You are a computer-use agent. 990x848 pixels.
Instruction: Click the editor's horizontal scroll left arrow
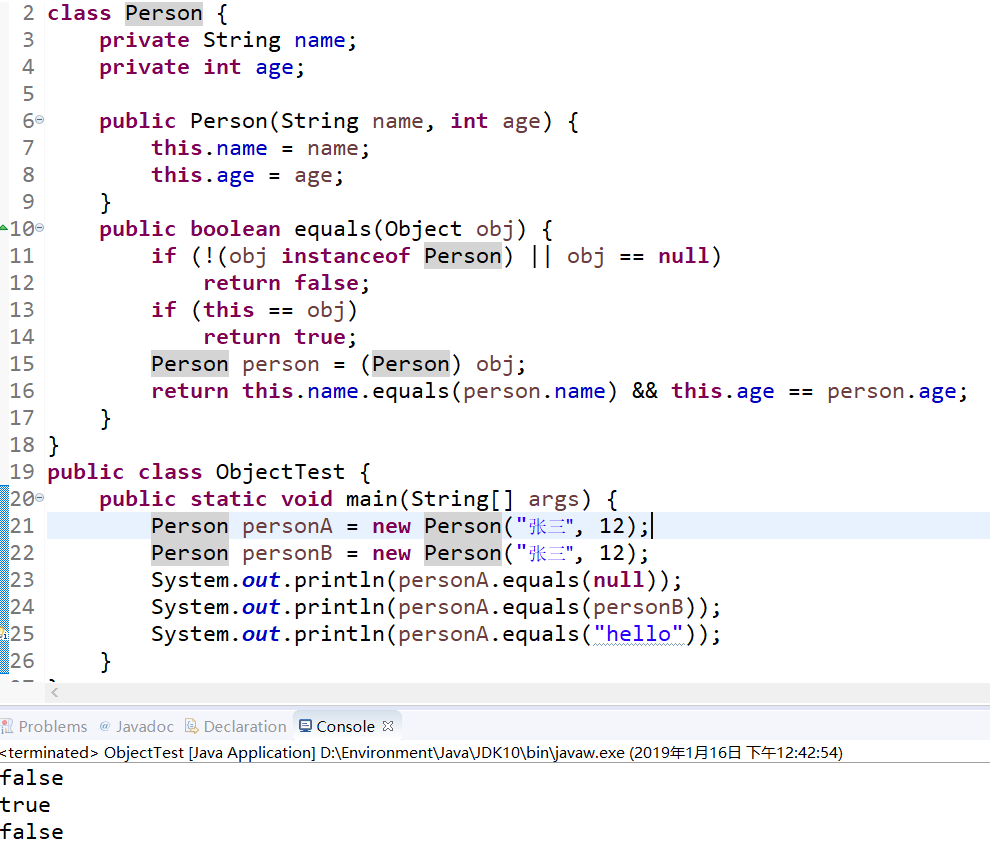click(x=55, y=693)
